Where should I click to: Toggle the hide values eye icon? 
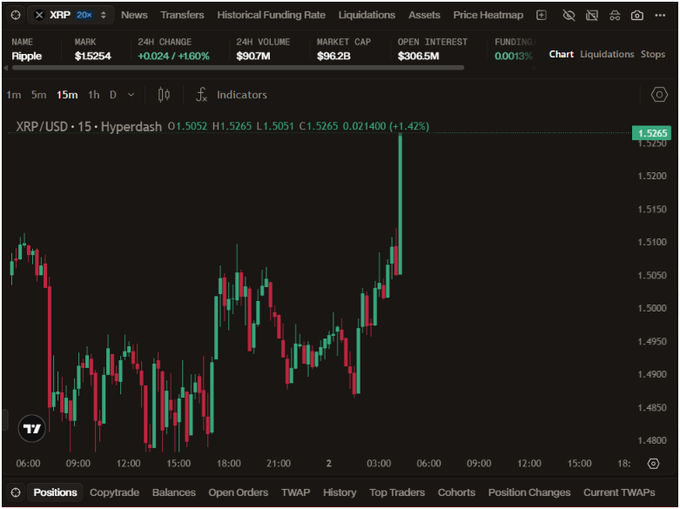coord(569,15)
